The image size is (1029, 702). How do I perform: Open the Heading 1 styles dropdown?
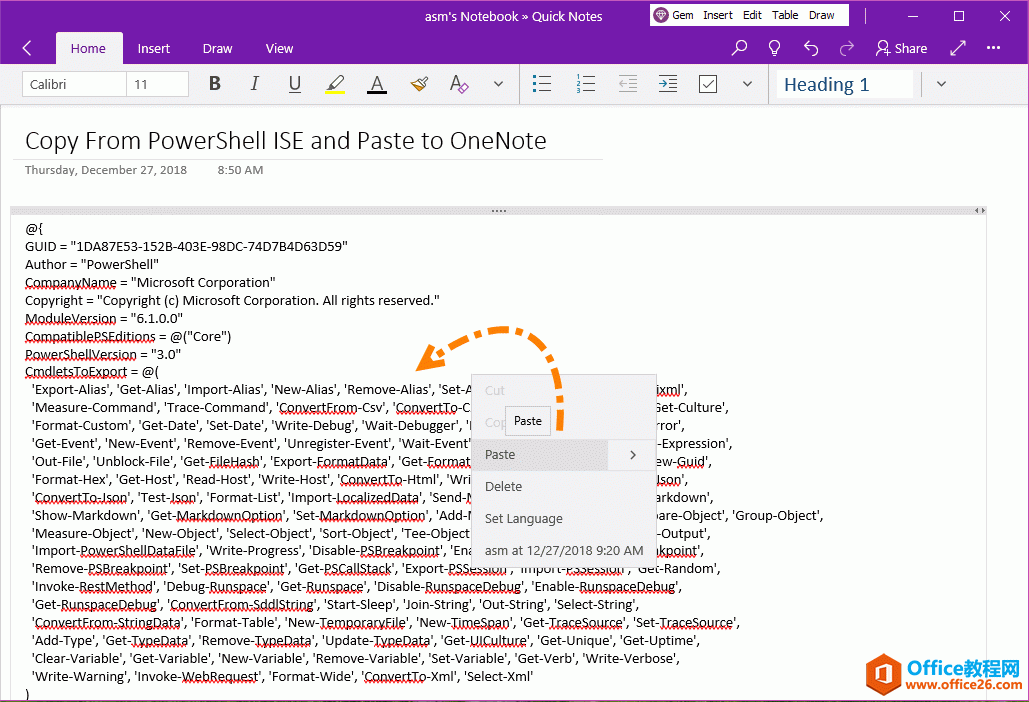(x=941, y=84)
